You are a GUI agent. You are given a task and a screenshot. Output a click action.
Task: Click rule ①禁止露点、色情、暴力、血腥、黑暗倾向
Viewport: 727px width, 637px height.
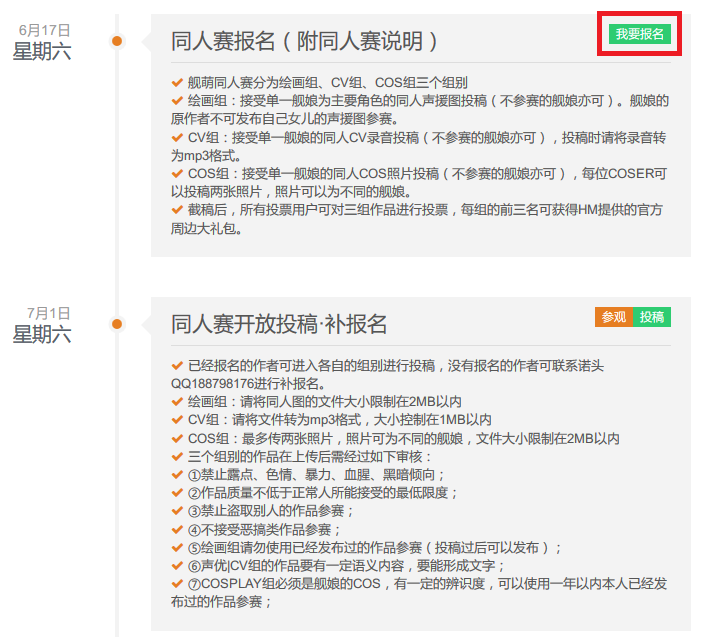coord(316,475)
